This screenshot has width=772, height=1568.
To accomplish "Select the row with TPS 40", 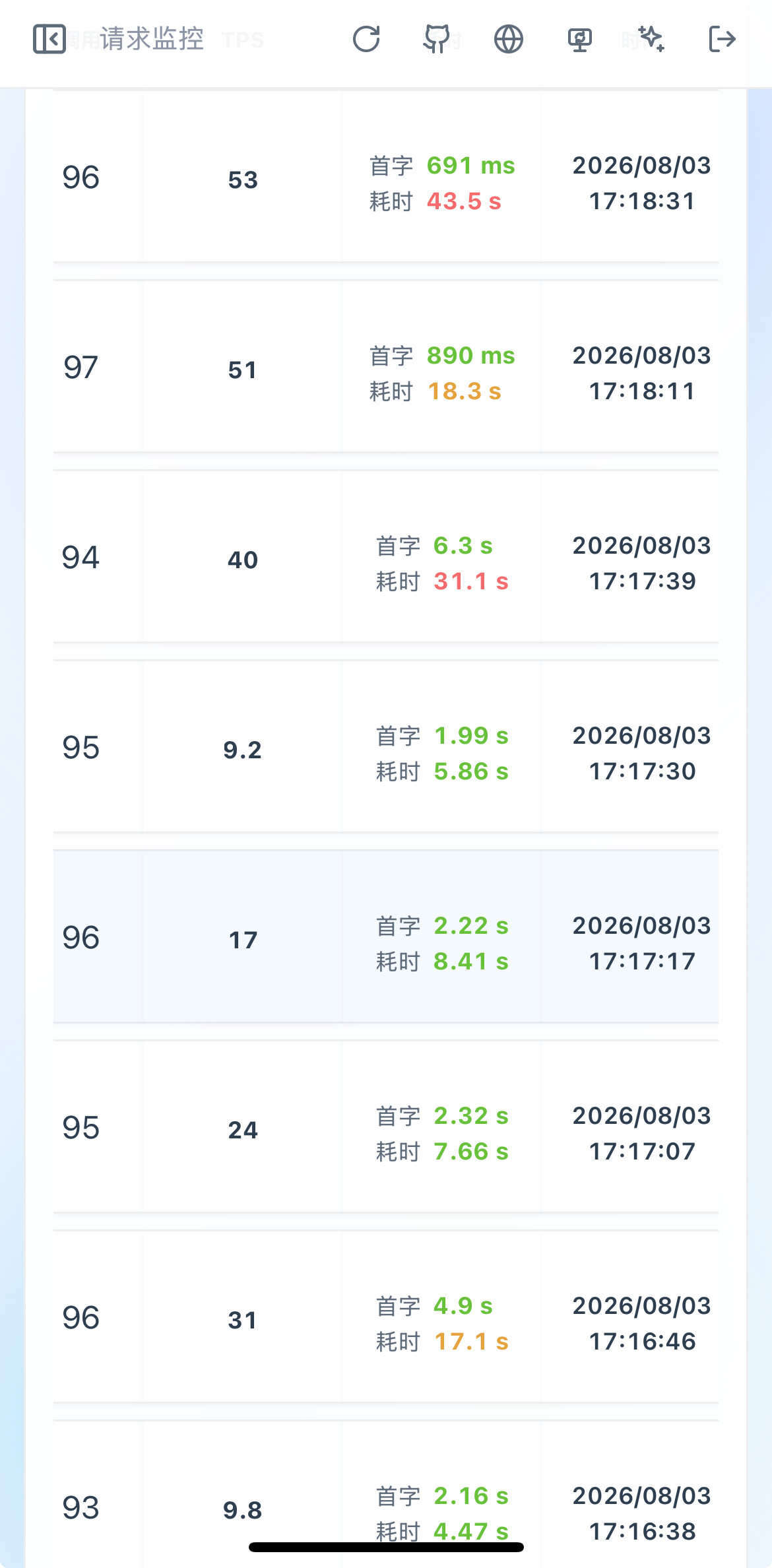I will [386, 557].
